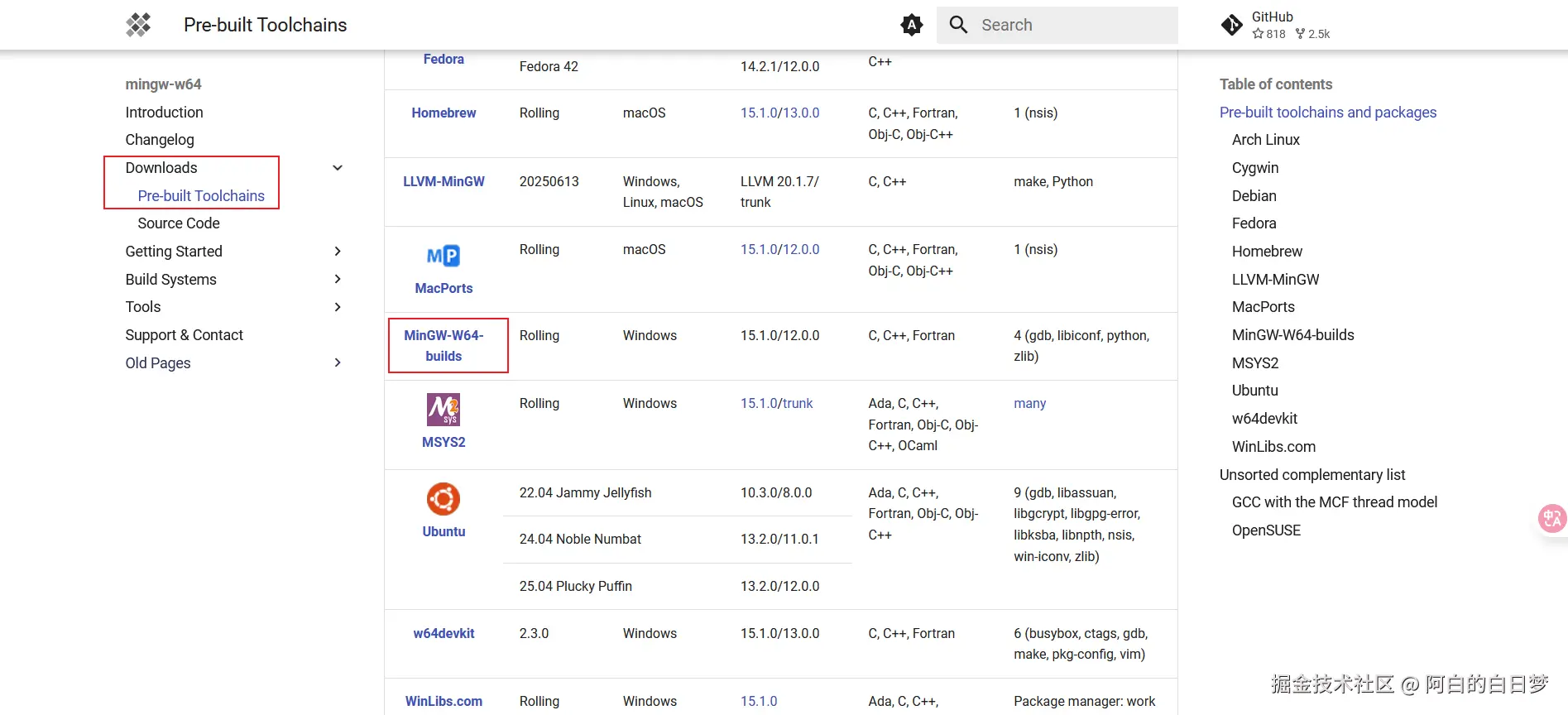Expand the Getting Started section

tap(338, 252)
